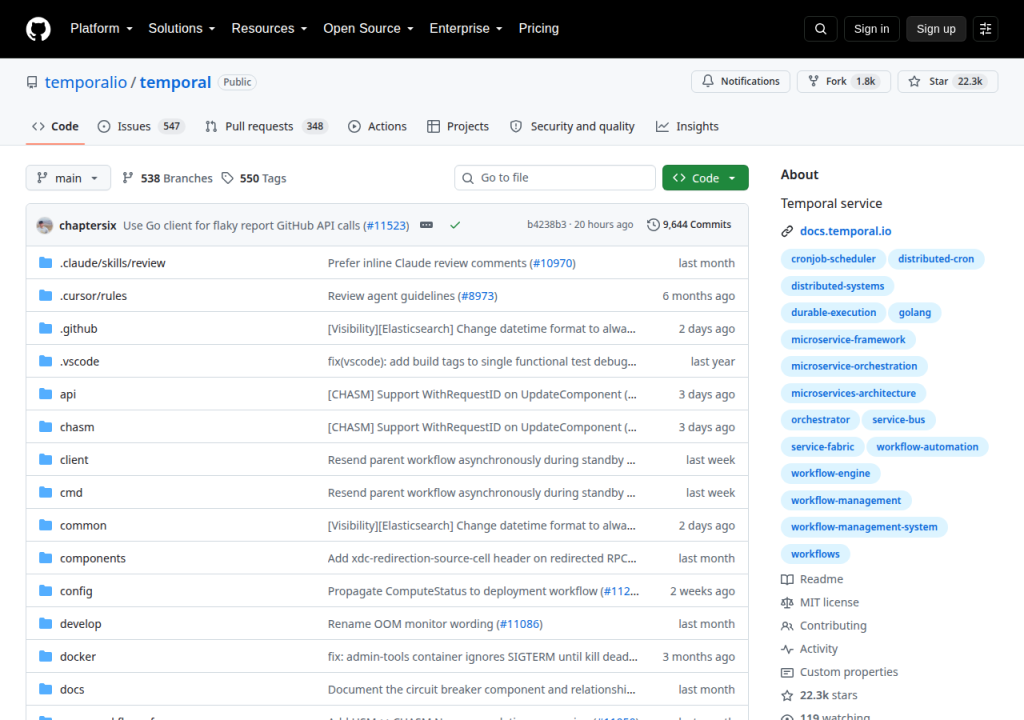1024x720 pixels.
Task: Open pull request #10970 link
Action: click(552, 263)
